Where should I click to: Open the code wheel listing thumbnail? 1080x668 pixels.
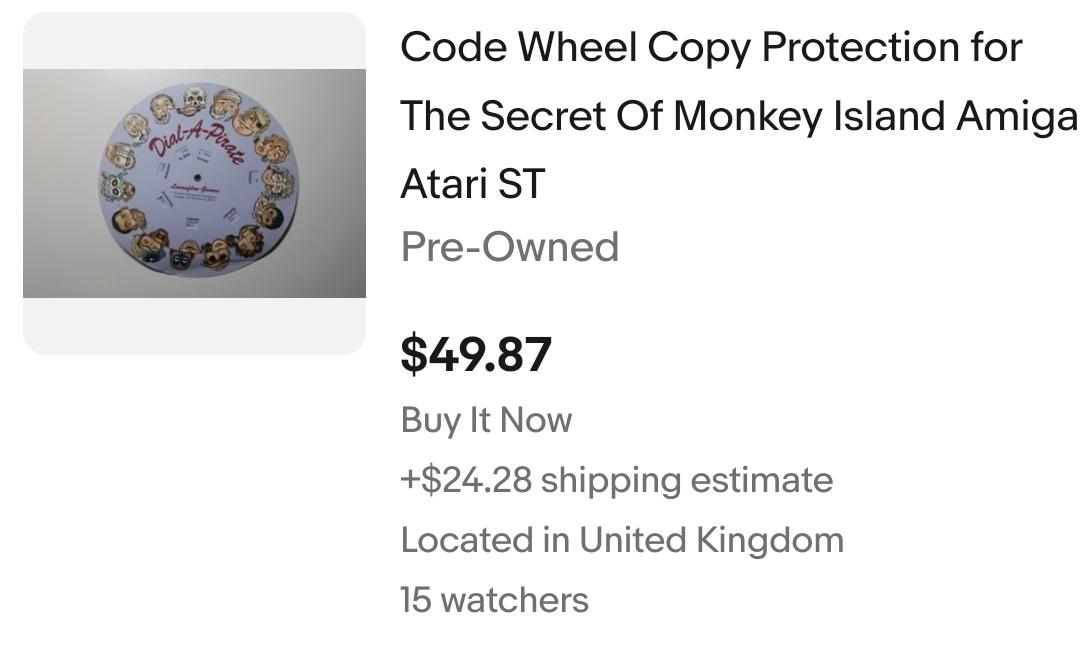click(x=194, y=183)
